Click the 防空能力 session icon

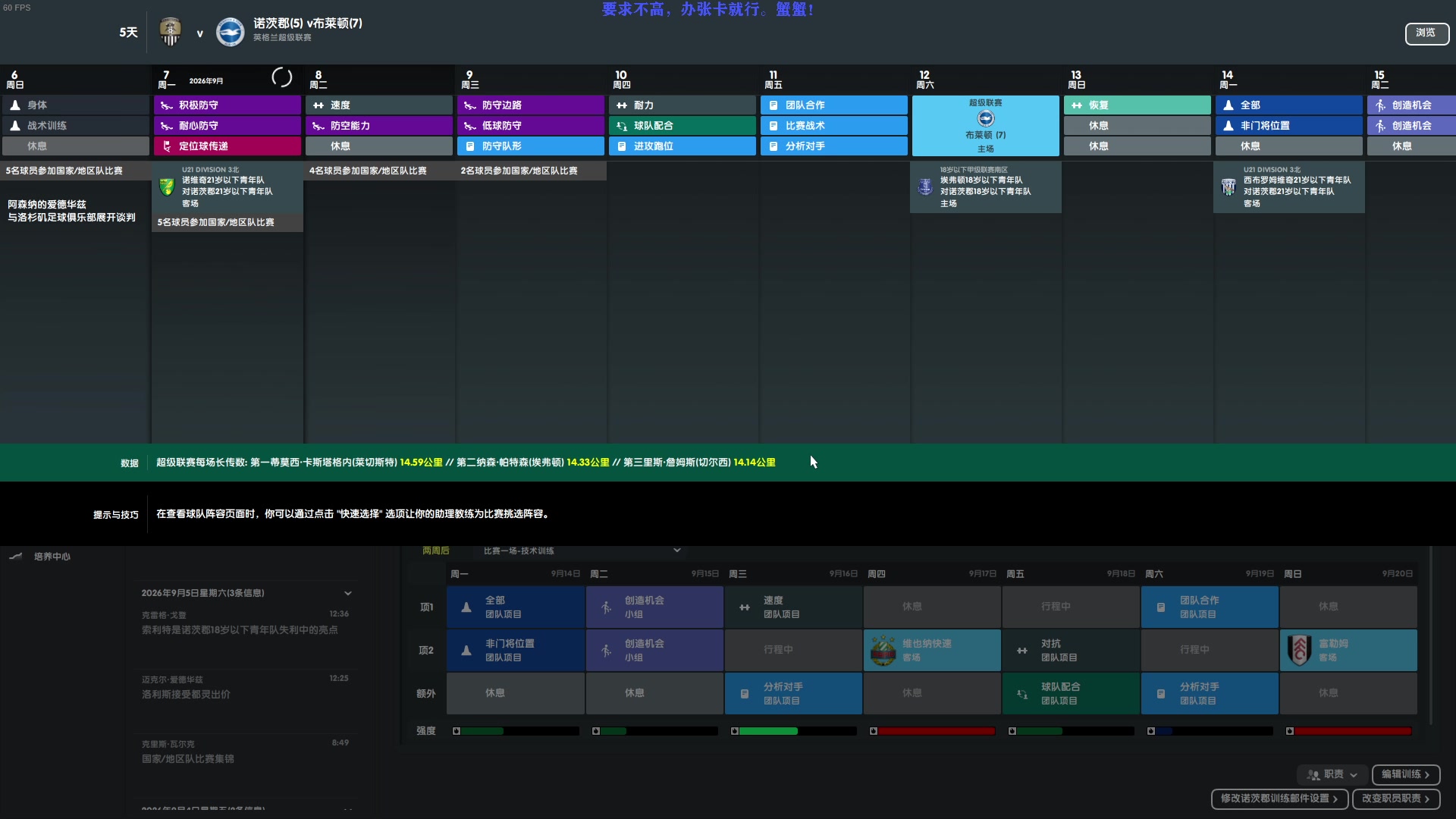pyautogui.click(x=318, y=126)
